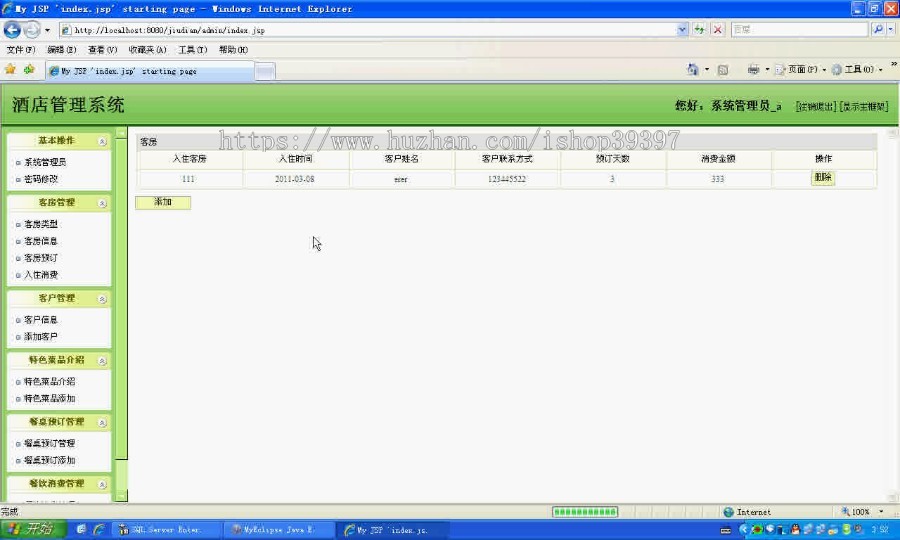The image size is (900, 540).
Task: Go forward with the browser Forward arrow
Action: pos(32,29)
